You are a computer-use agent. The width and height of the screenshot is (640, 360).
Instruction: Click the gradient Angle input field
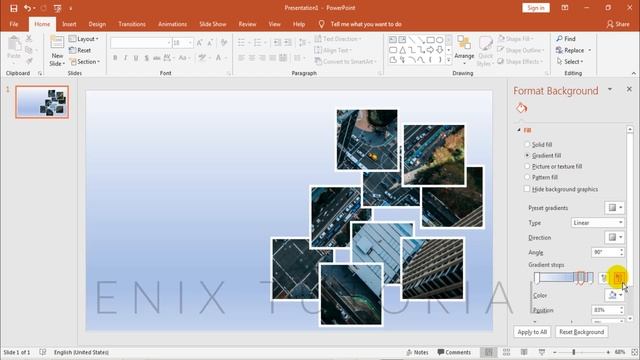[605, 252]
